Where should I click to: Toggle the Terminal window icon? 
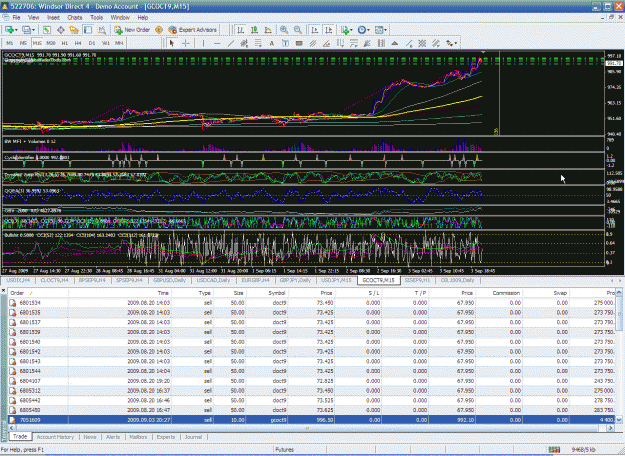click(x=88, y=30)
